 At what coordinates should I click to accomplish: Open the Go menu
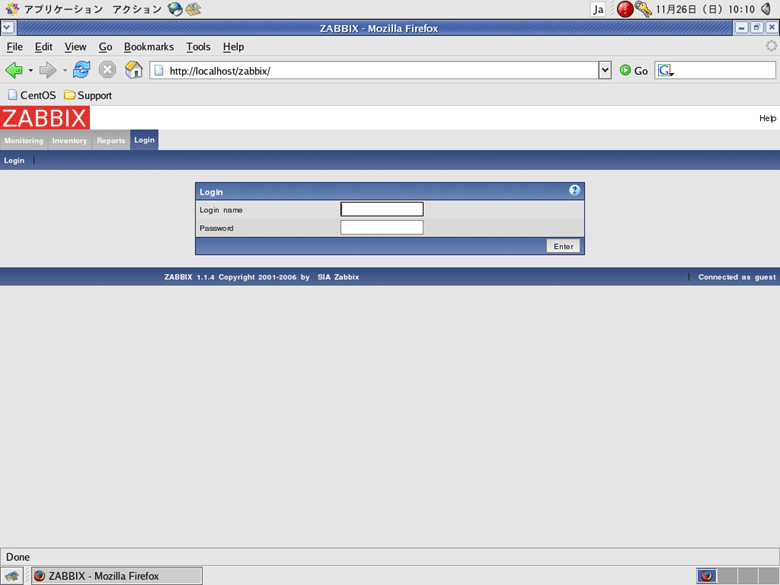tap(105, 47)
